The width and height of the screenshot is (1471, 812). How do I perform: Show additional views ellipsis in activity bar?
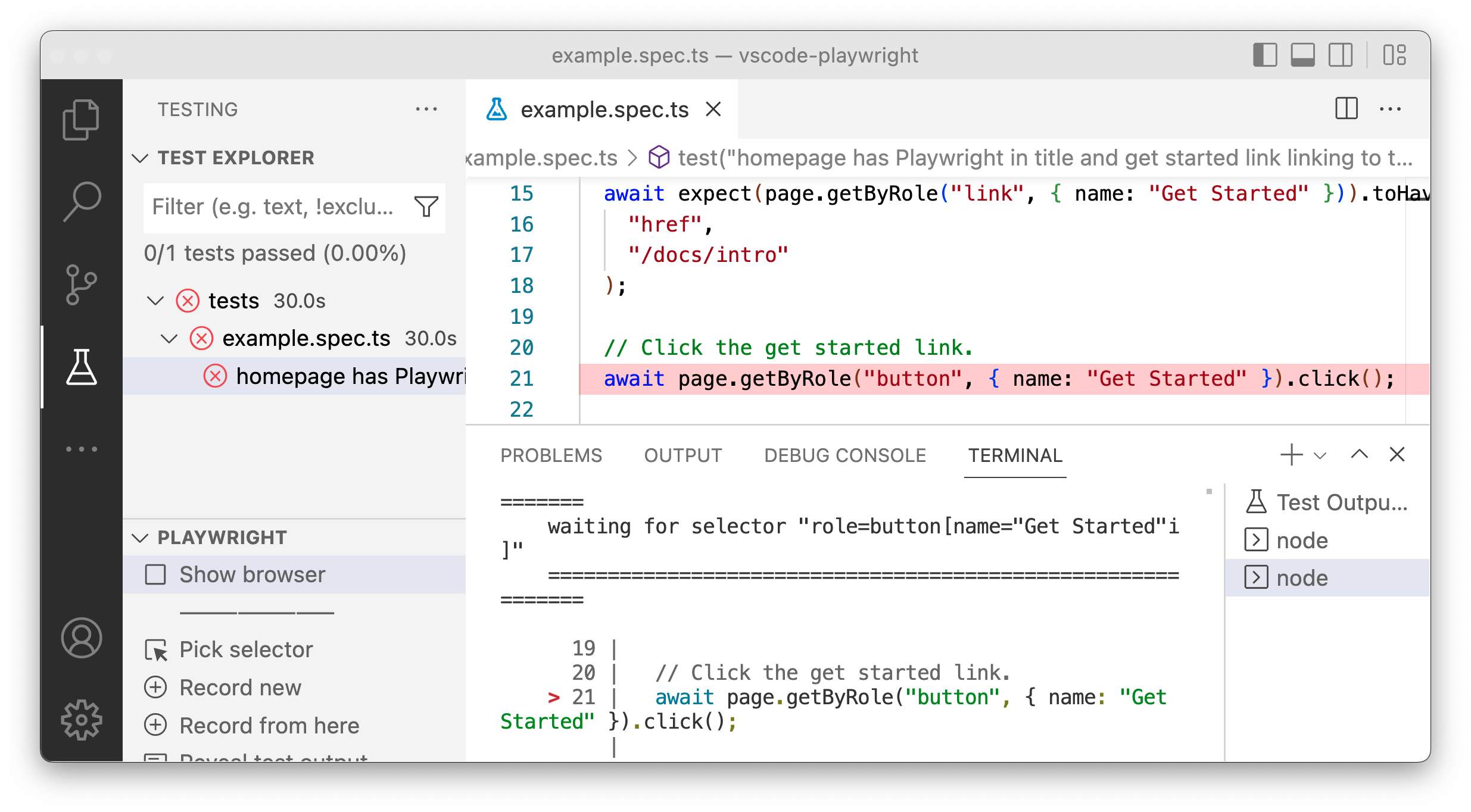81,449
